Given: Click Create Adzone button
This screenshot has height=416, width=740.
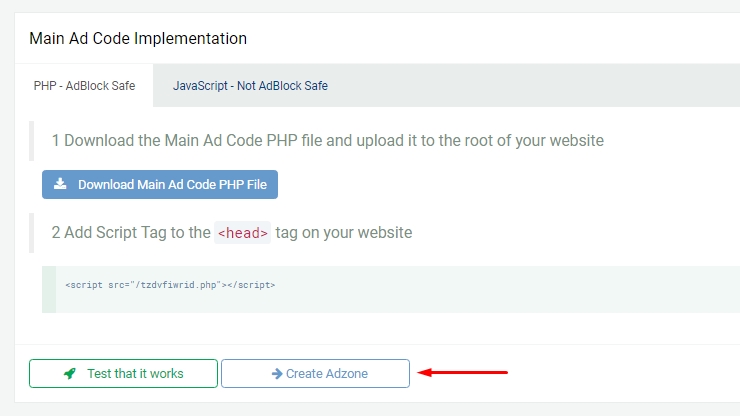Looking at the screenshot, I should click(315, 374).
